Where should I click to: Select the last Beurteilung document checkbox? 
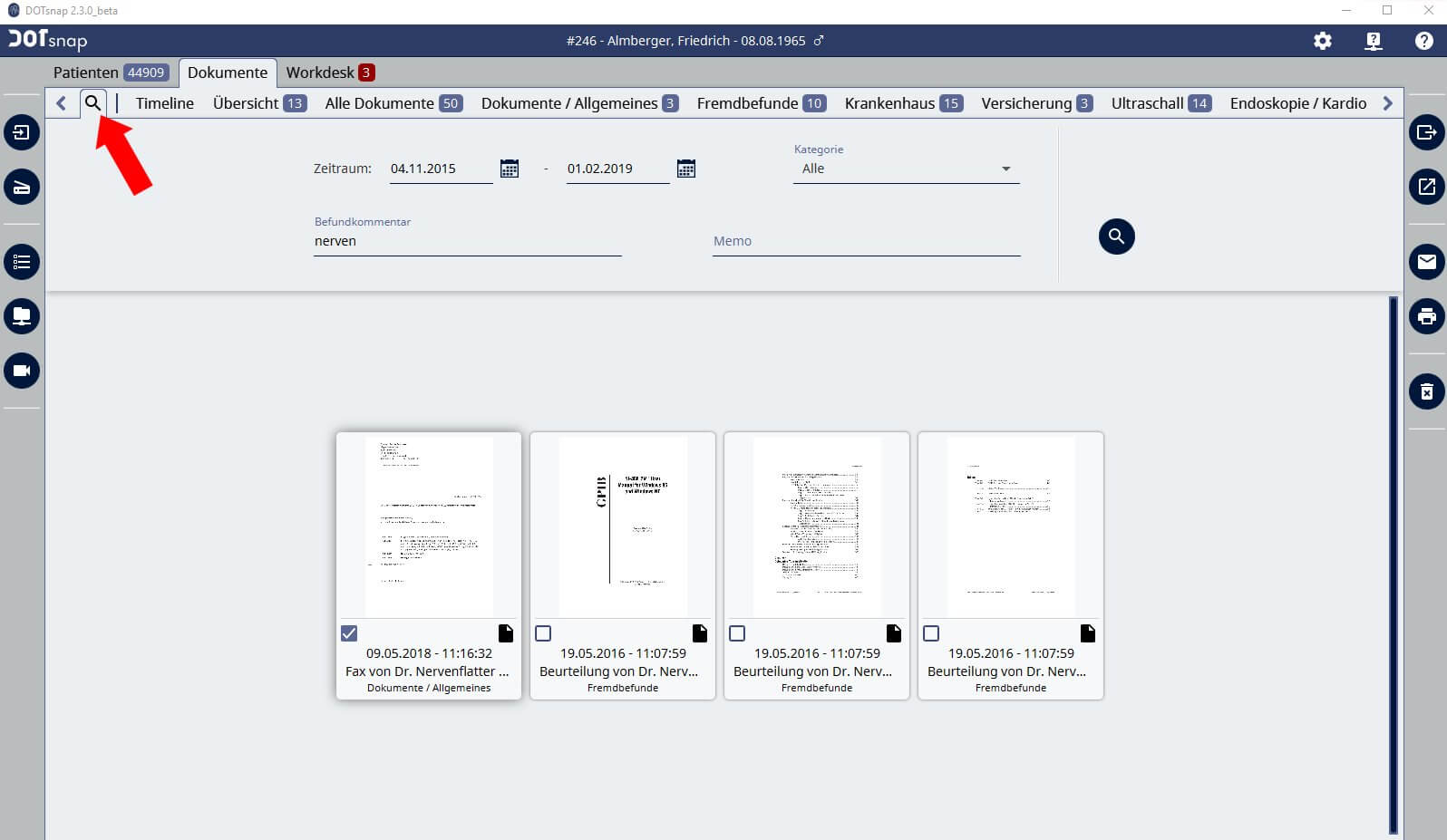(x=931, y=633)
